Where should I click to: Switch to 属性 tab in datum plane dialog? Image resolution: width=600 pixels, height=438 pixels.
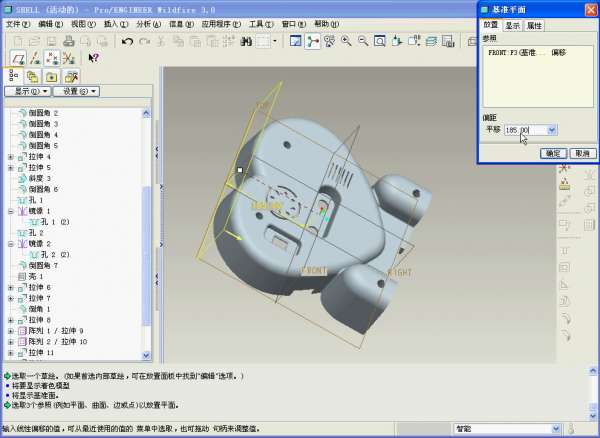[534, 26]
